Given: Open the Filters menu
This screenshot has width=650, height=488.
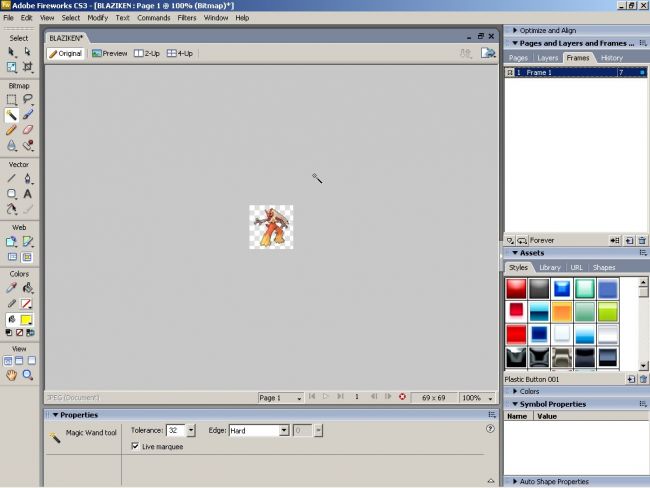Looking at the screenshot, I should click(187, 18).
